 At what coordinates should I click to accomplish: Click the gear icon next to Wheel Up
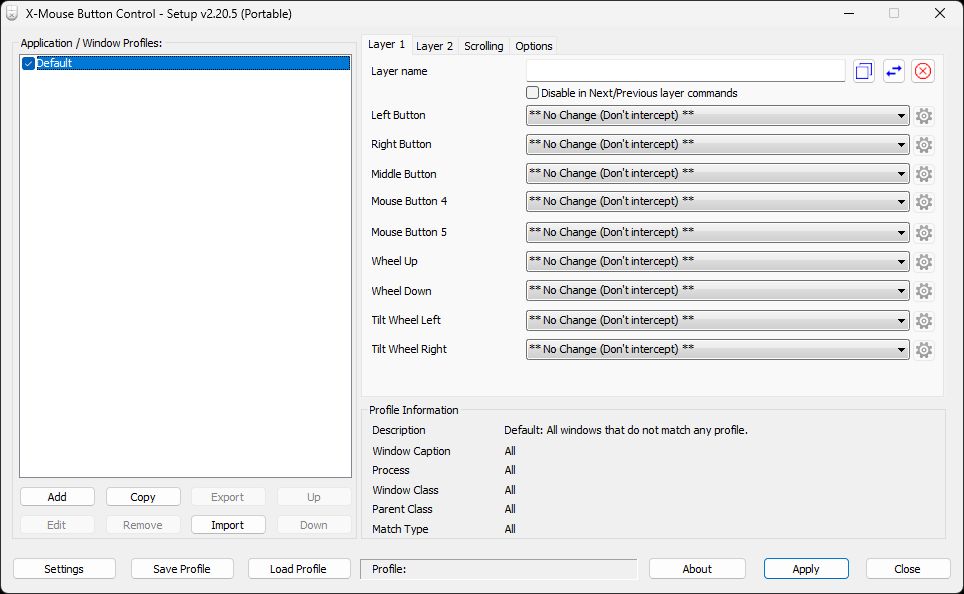[x=924, y=262]
